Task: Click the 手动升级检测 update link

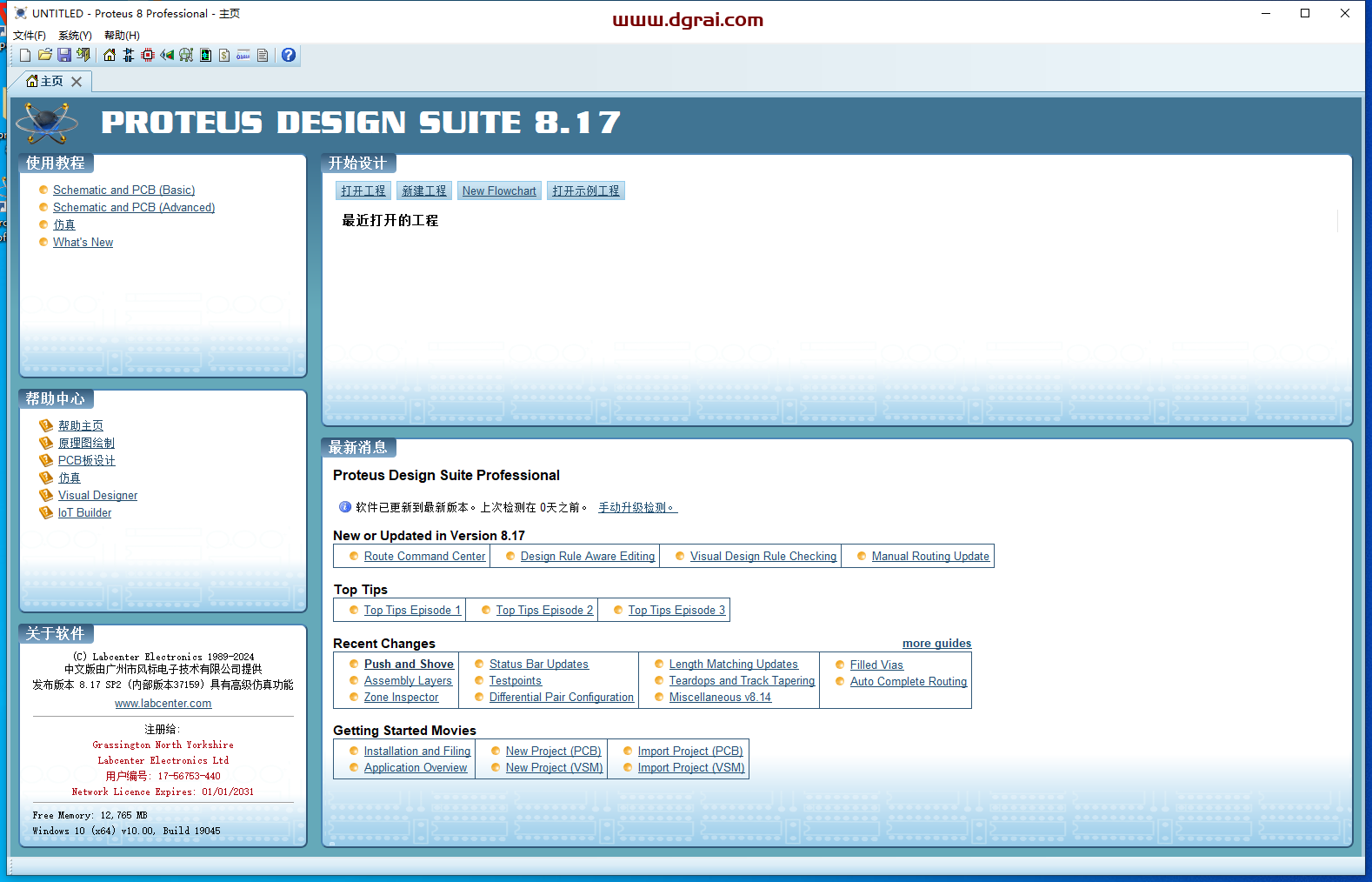Action: [637, 508]
